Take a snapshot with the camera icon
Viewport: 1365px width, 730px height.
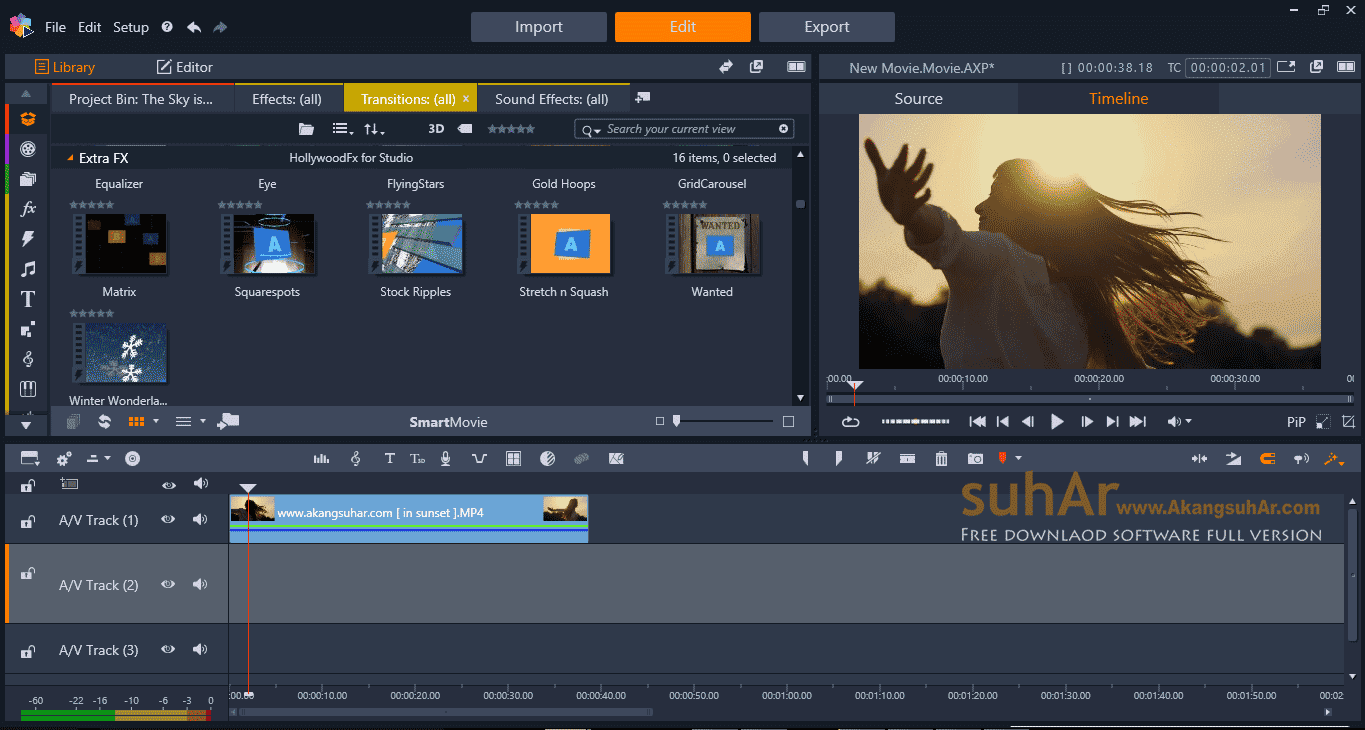[975, 458]
